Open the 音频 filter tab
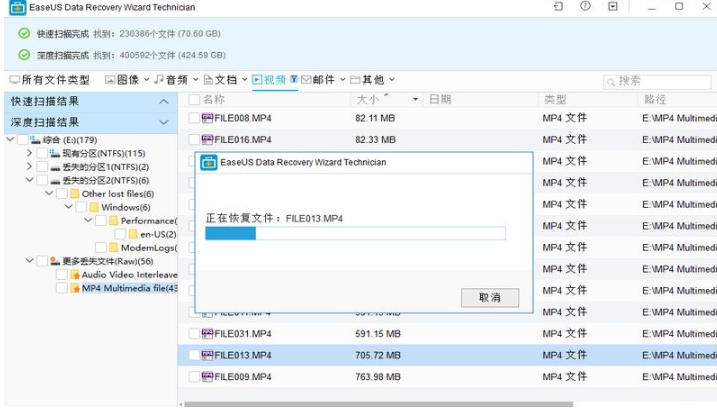This screenshot has width=717, height=408. (176, 80)
